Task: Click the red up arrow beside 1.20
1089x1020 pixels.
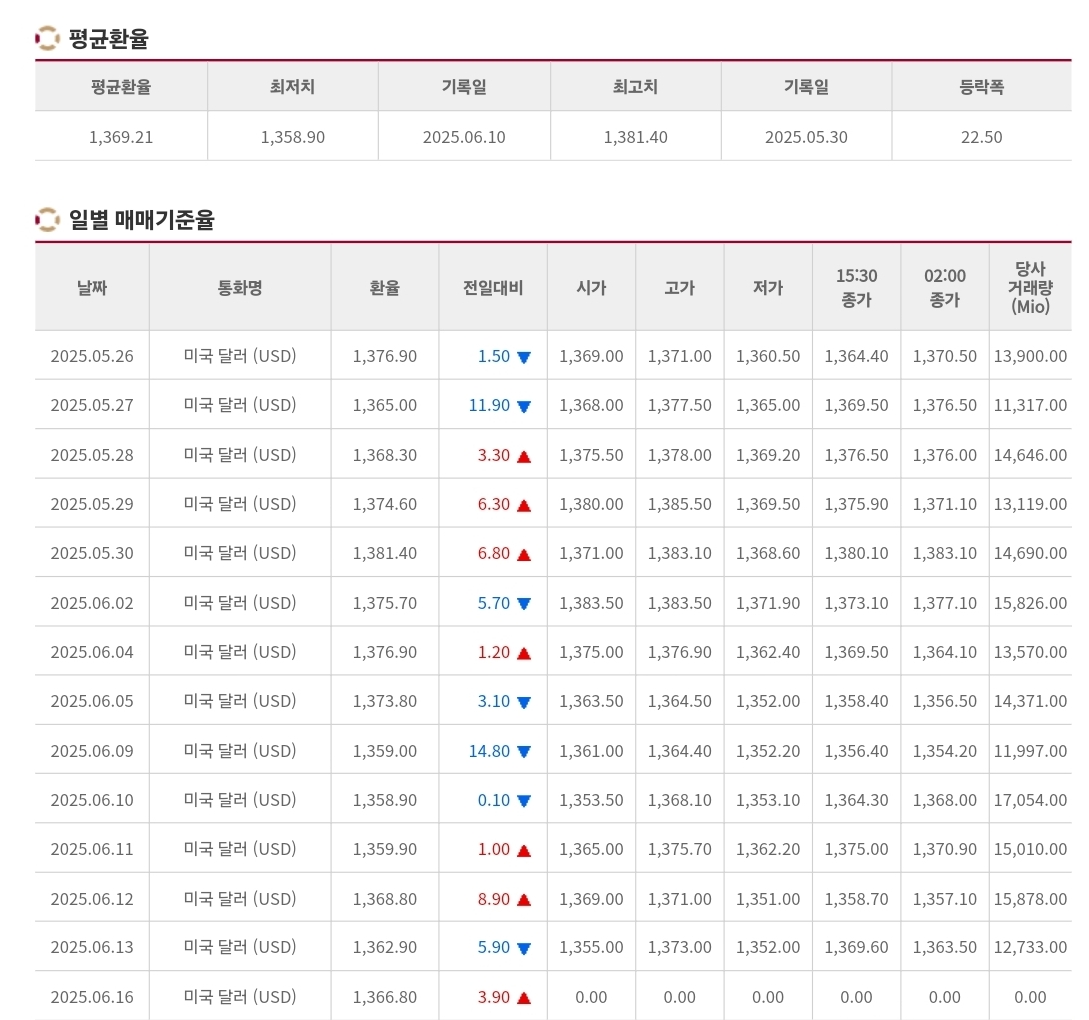Action: pyautogui.click(x=524, y=653)
